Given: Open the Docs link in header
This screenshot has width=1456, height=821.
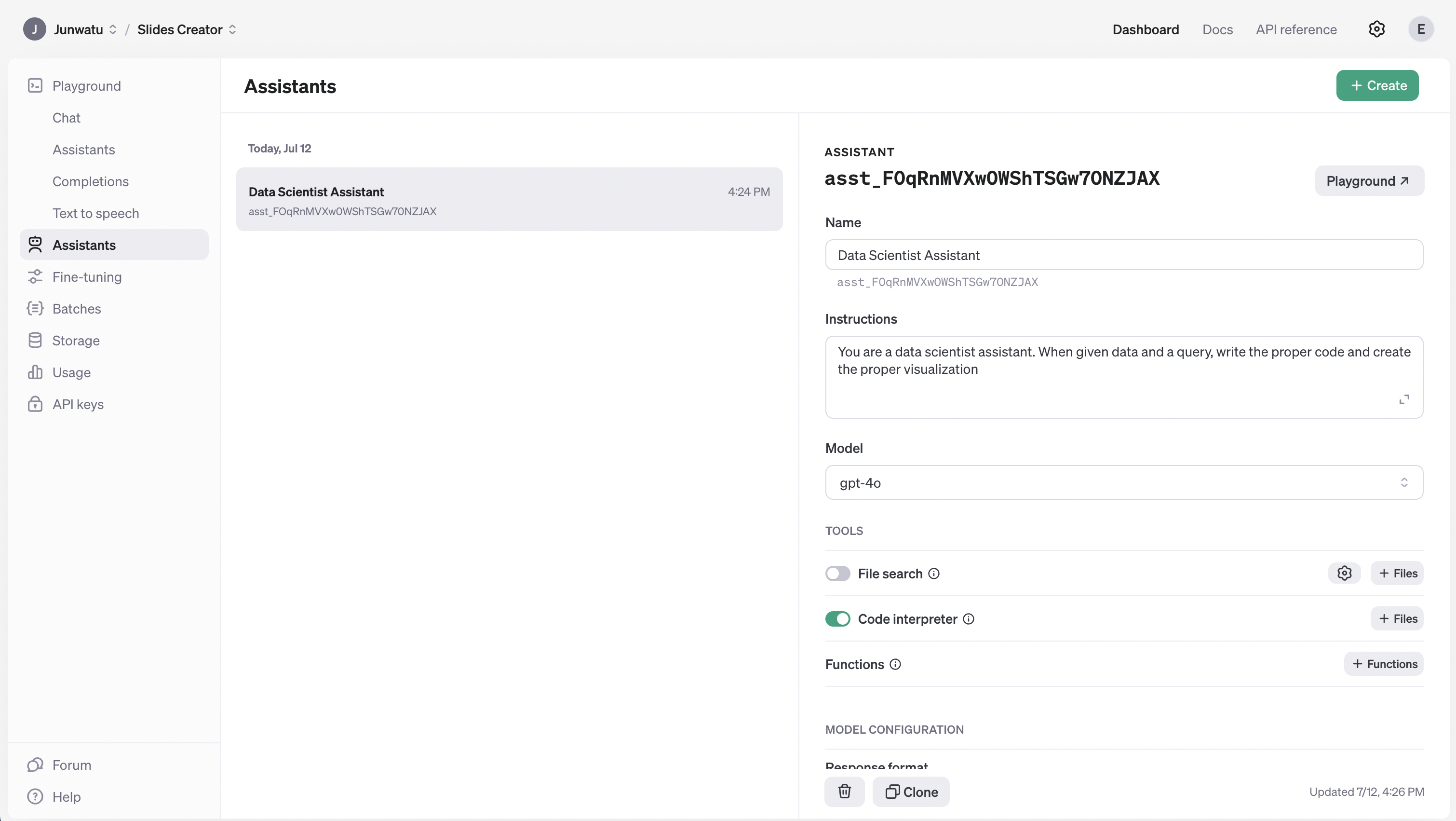Looking at the screenshot, I should [1217, 29].
